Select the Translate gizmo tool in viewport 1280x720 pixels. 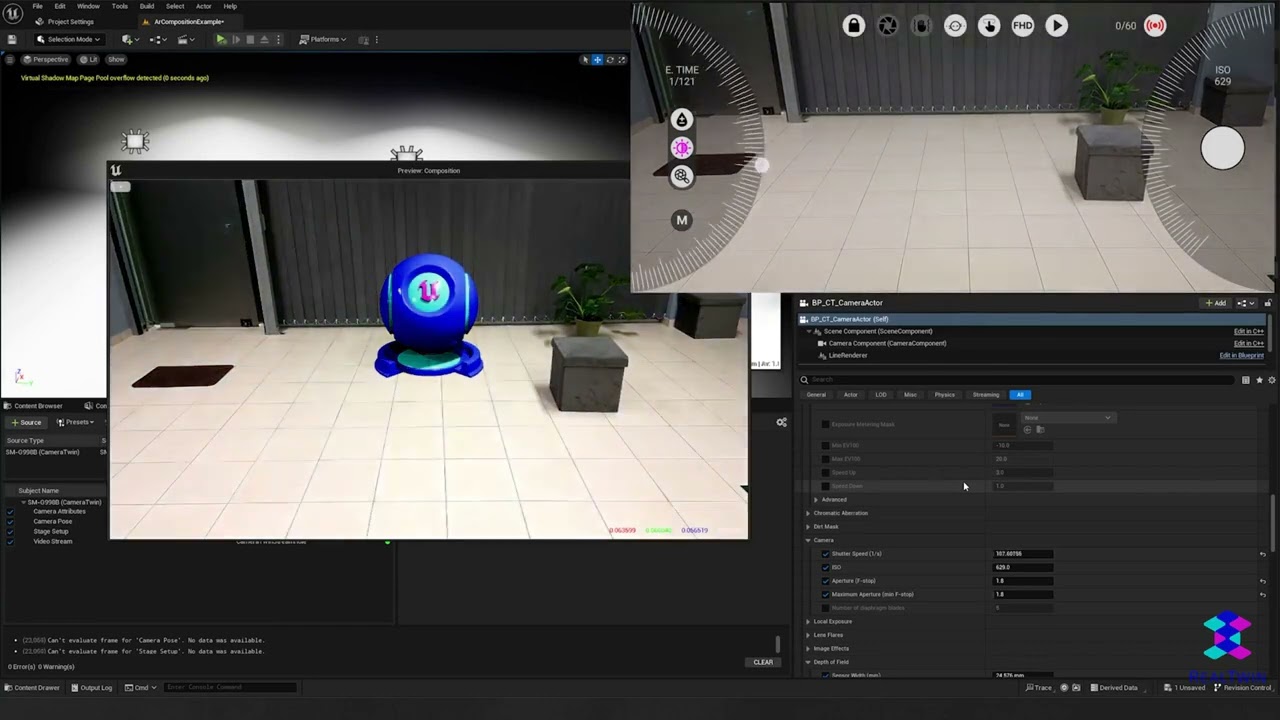[x=597, y=60]
